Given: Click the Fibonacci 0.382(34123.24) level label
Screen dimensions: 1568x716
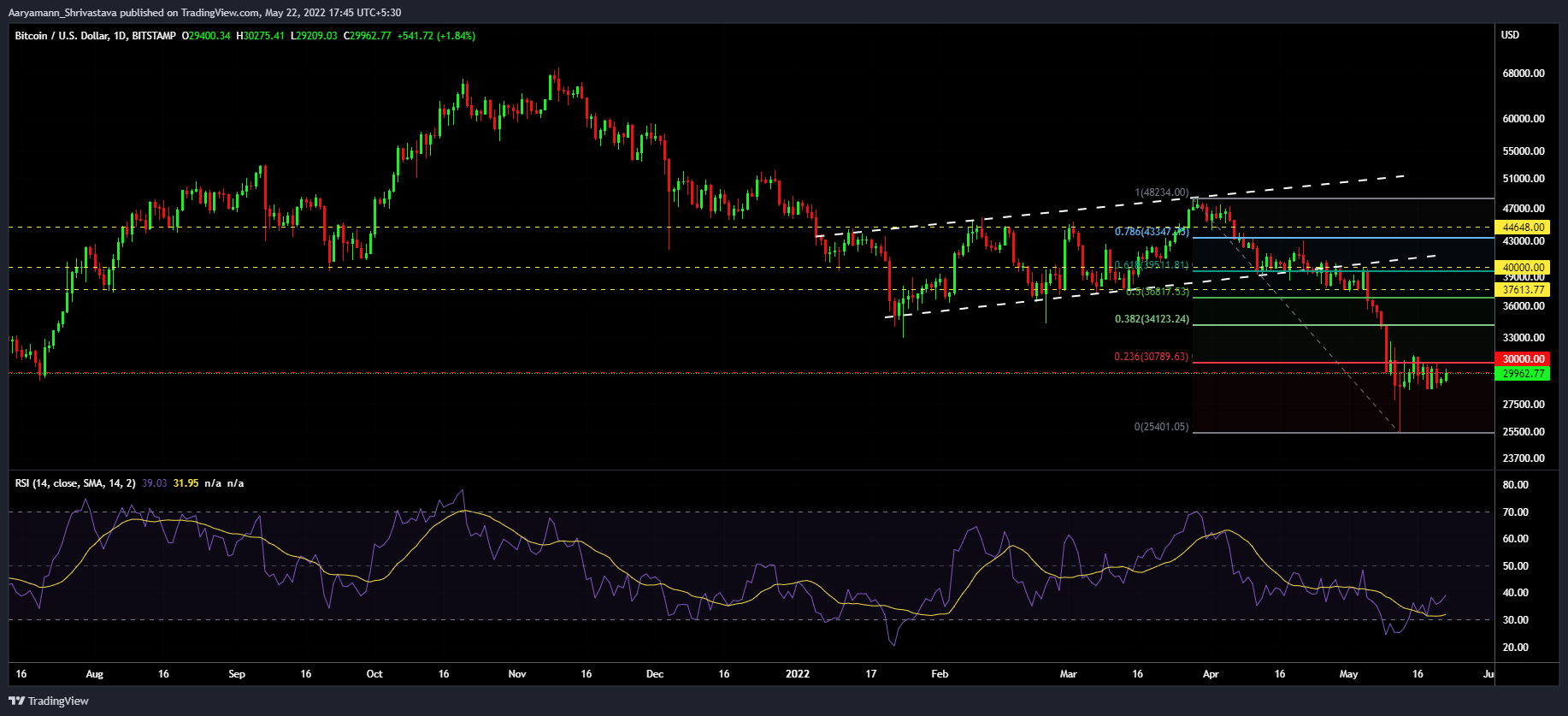Looking at the screenshot, I should tap(1151, 319).
